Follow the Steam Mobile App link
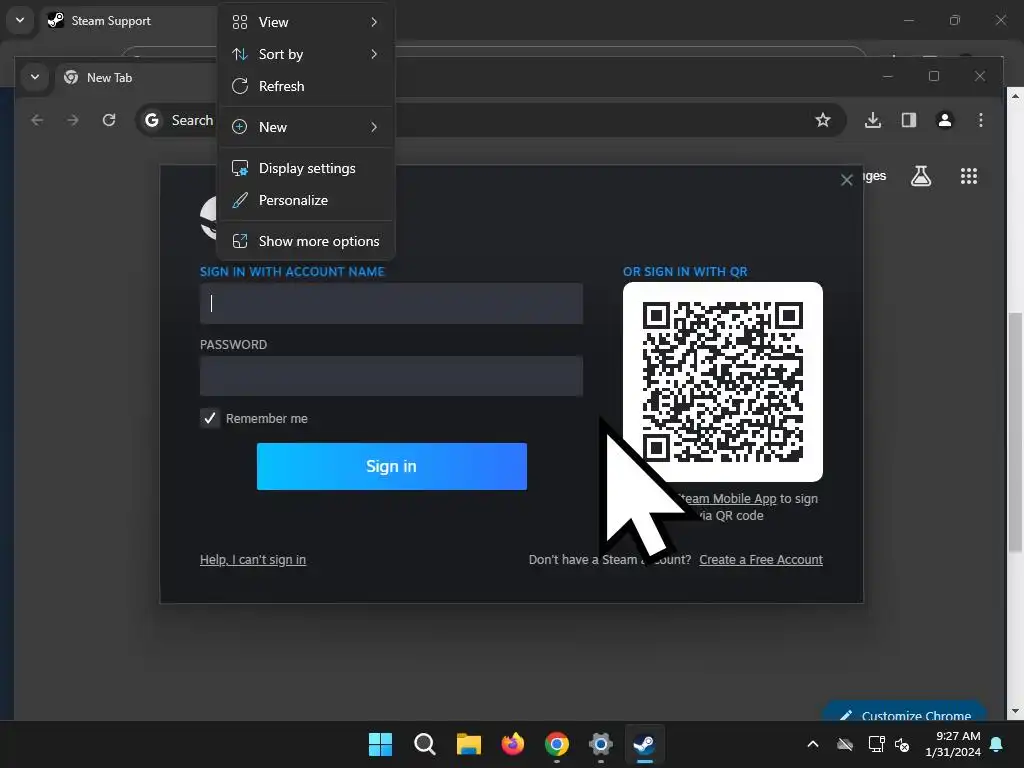The height and width of the screenshot is (768, 1024). point(727,498)
